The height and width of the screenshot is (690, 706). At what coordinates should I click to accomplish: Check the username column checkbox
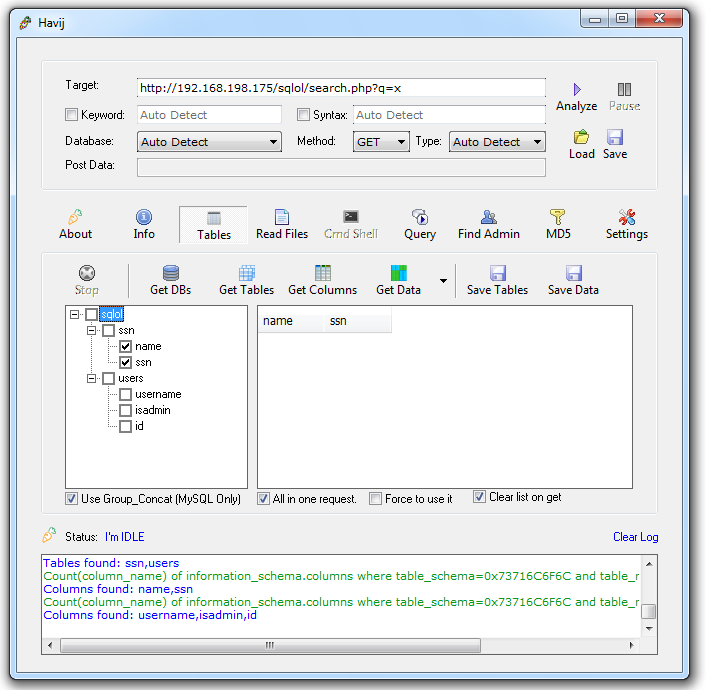tap(125, 395)
